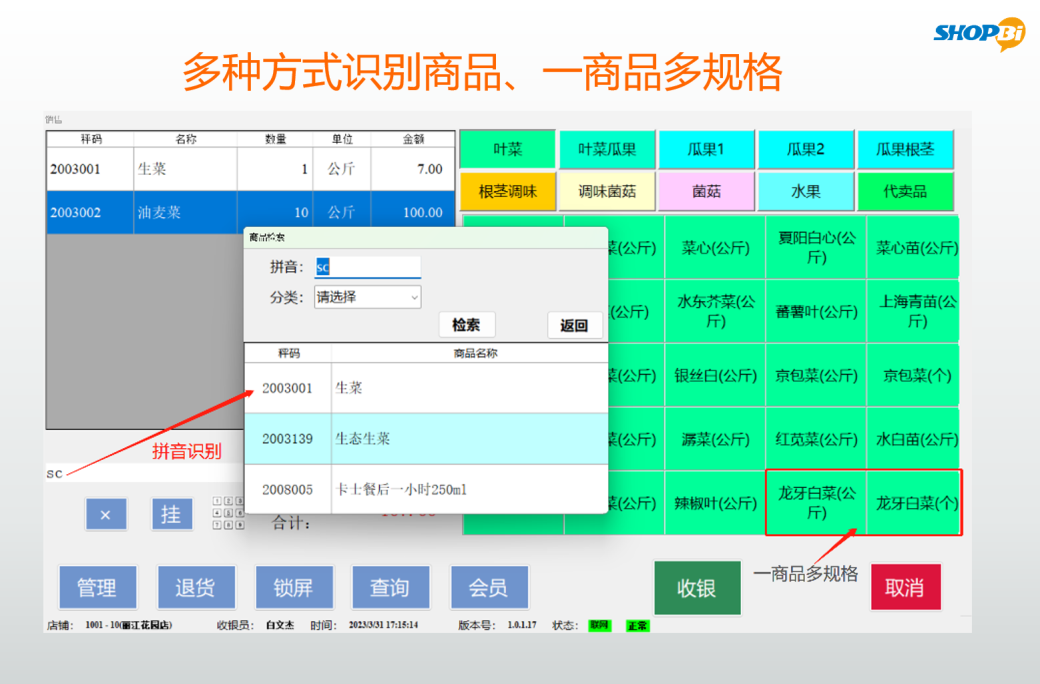Click 锁屏 to lock the screen
This screenshot has height=684, width=1040.
click(293, 588)
